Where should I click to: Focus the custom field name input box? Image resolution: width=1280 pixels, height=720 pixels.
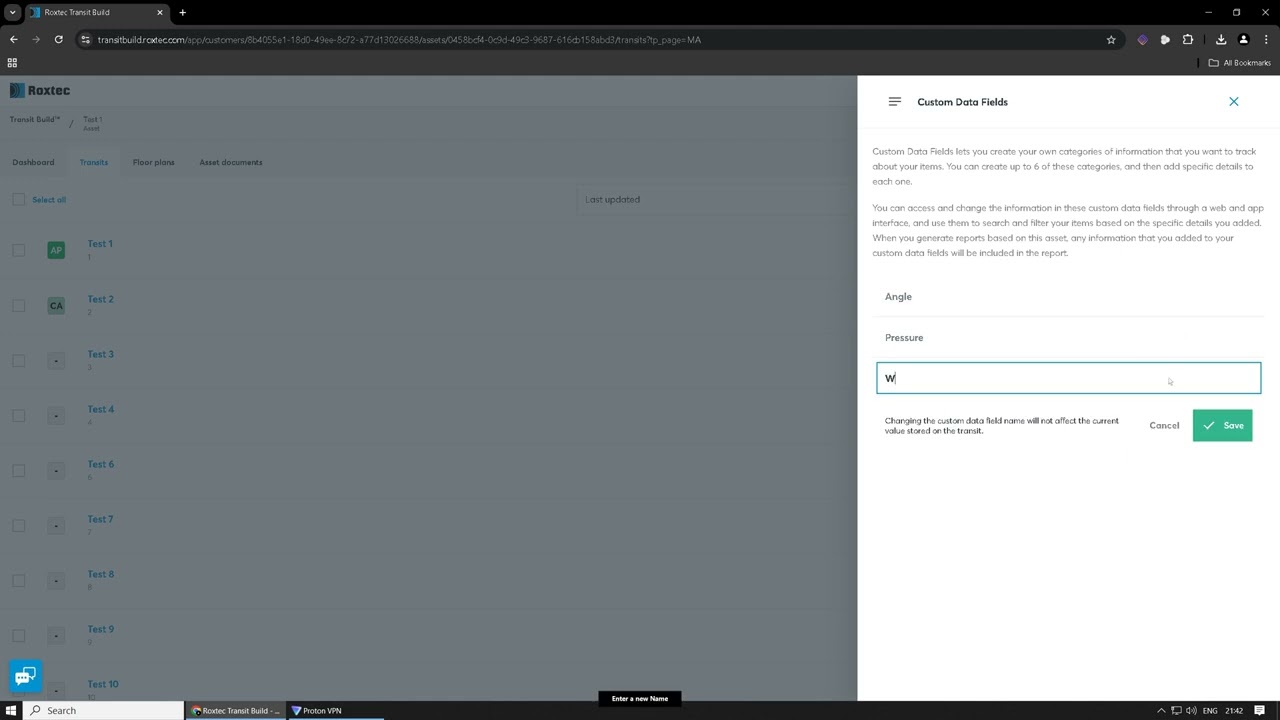1068,378
